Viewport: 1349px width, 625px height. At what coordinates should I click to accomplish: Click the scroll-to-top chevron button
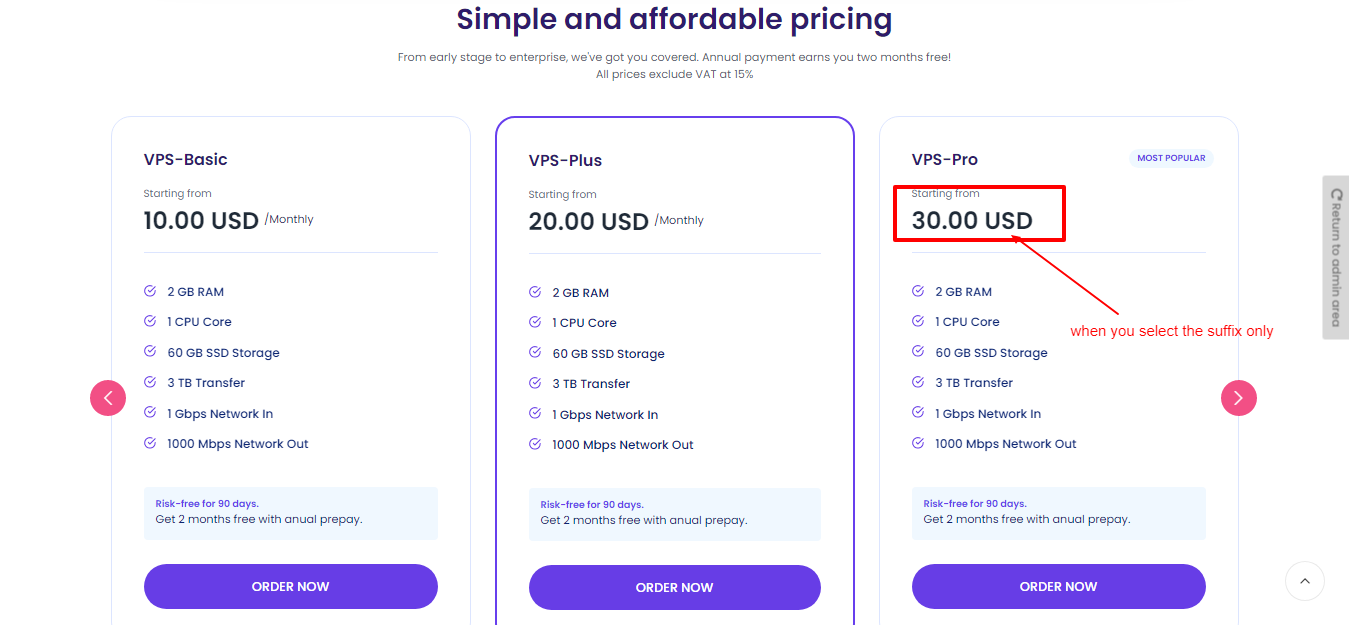coord(1304,581)
